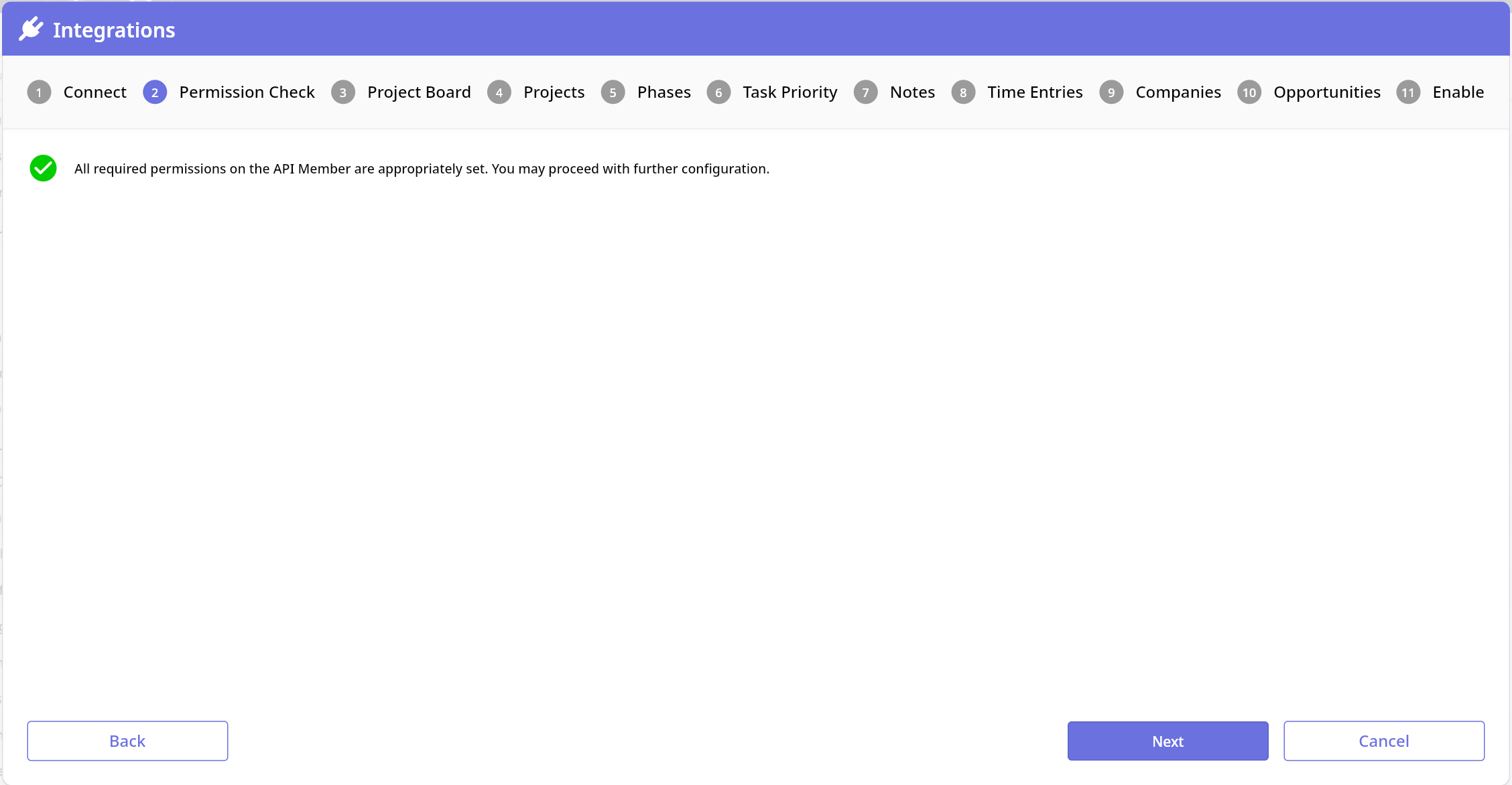The height and width of the screenshot is (785, 1512).
Task: Click the Integrations plug icon
Action: (31, 29)
